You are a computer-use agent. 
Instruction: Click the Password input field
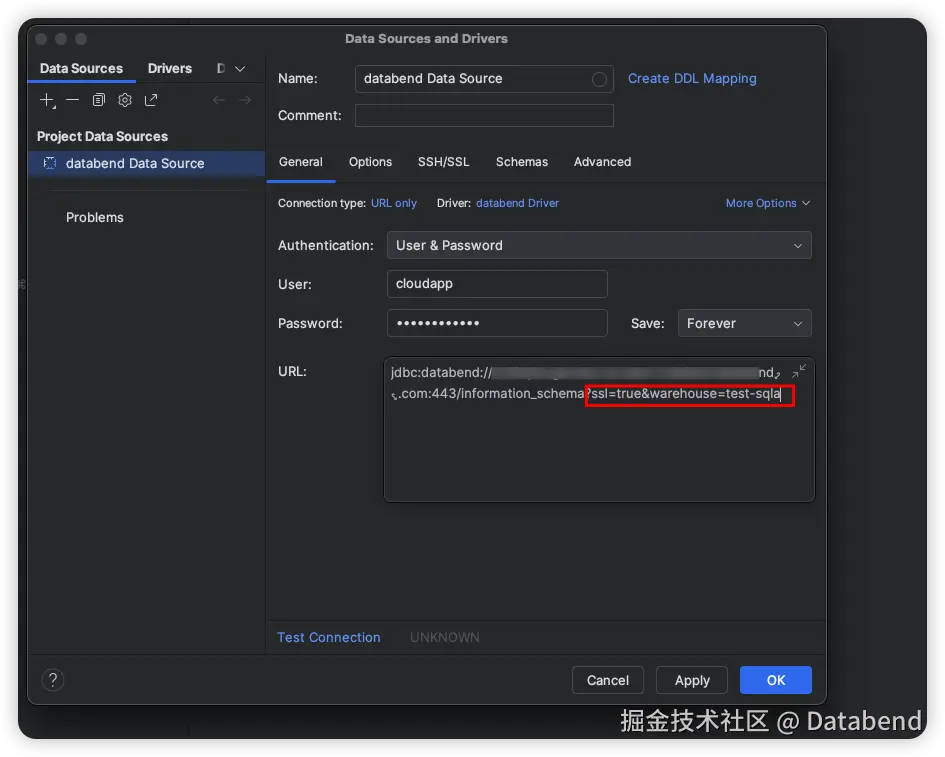point(497,323)
